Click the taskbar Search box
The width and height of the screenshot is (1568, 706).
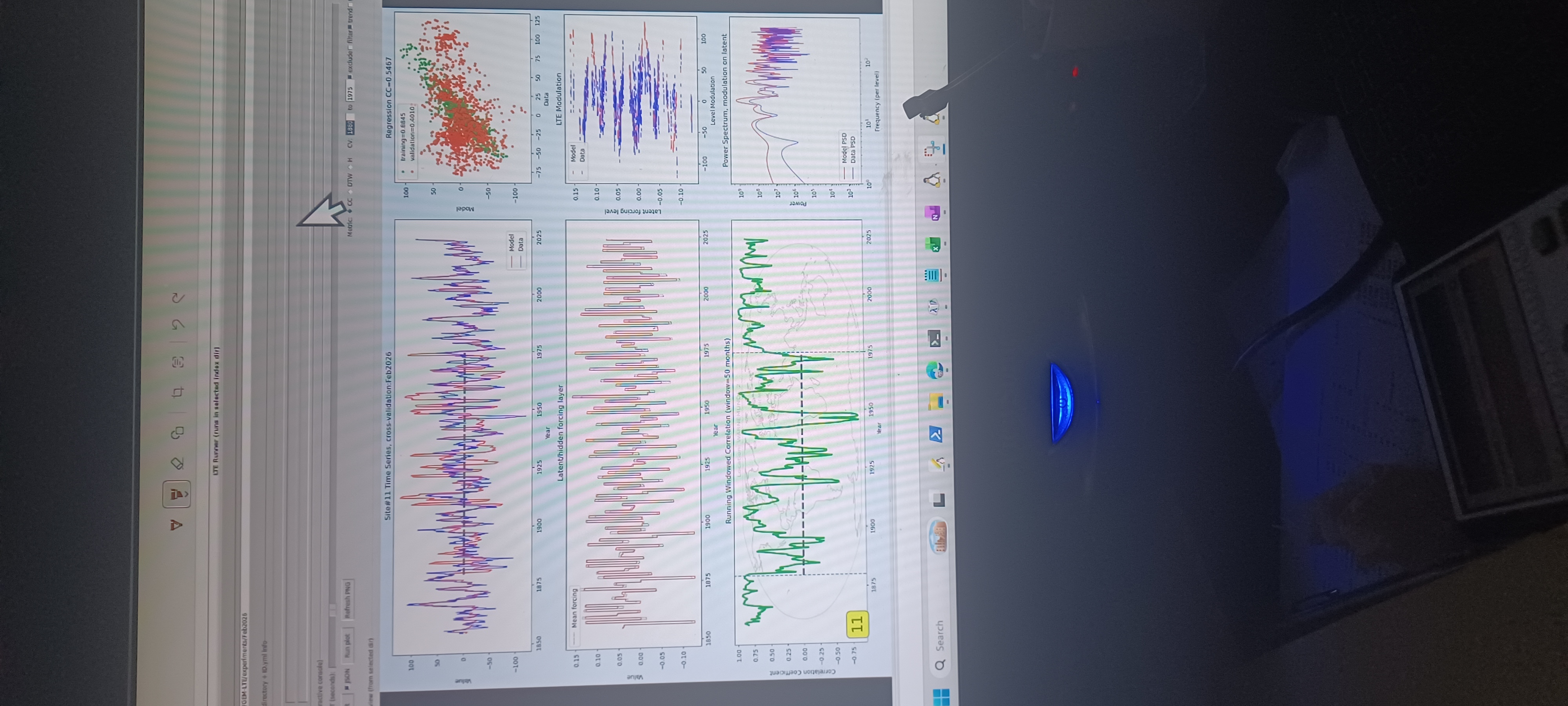940,644
